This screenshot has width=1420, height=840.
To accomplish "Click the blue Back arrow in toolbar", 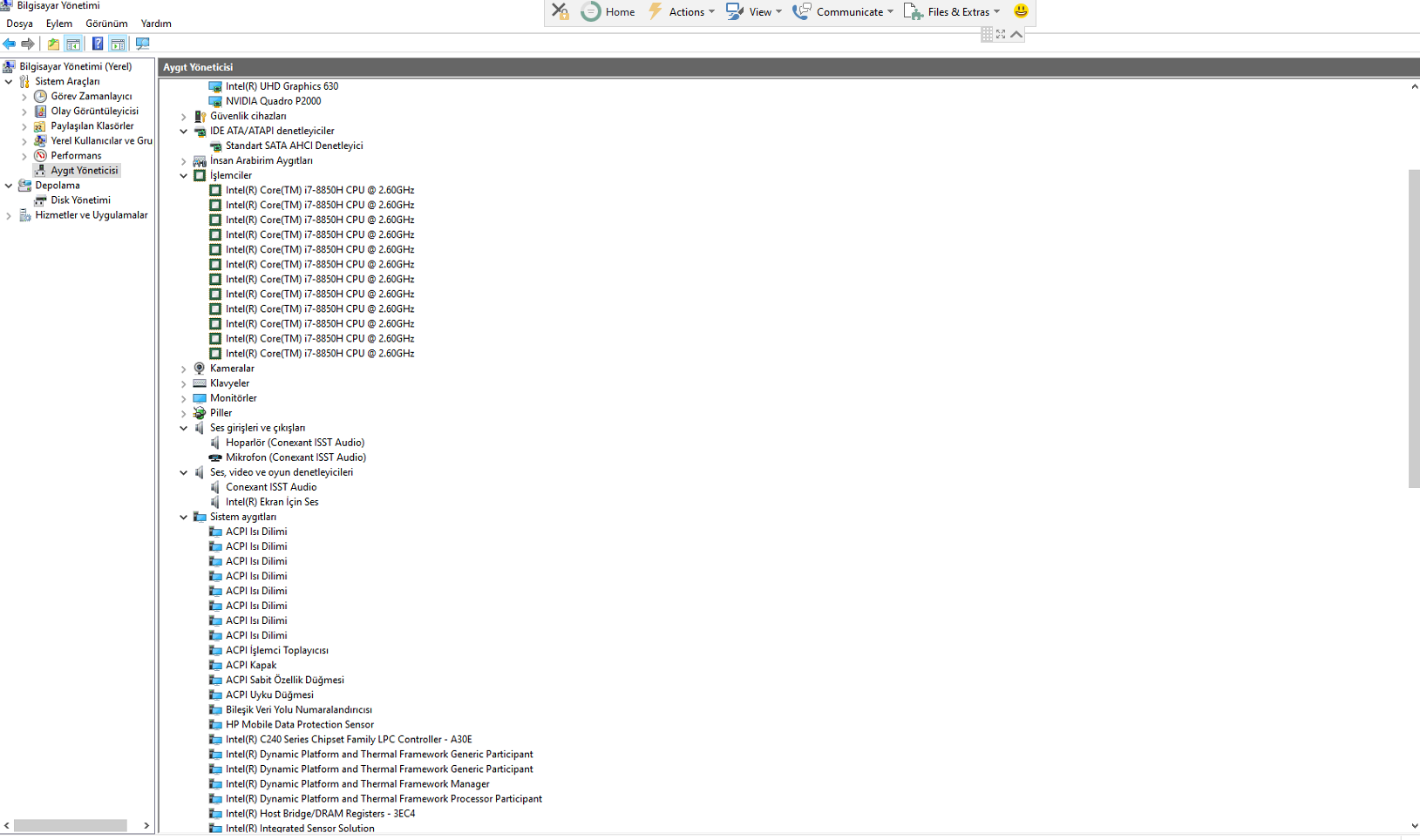I will pos(10,44).
